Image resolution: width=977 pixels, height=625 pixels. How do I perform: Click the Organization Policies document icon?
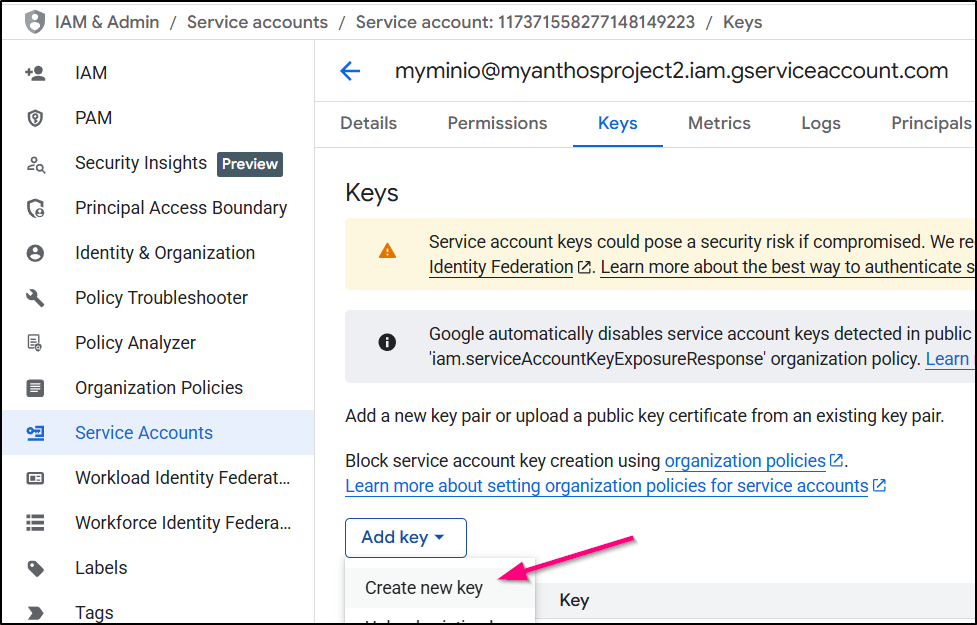tap(35, 388)
